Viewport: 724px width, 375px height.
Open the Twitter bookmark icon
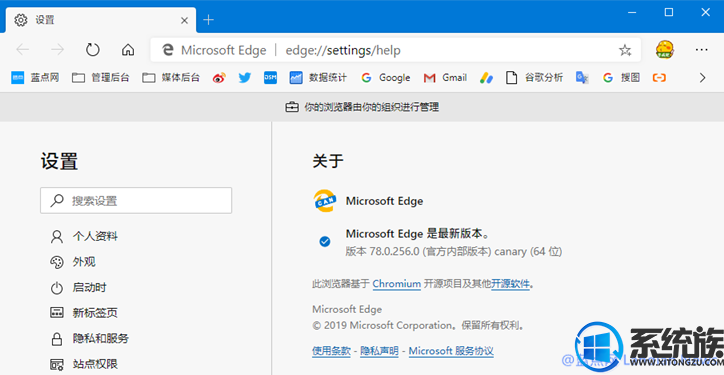click(x=245, y=78)
